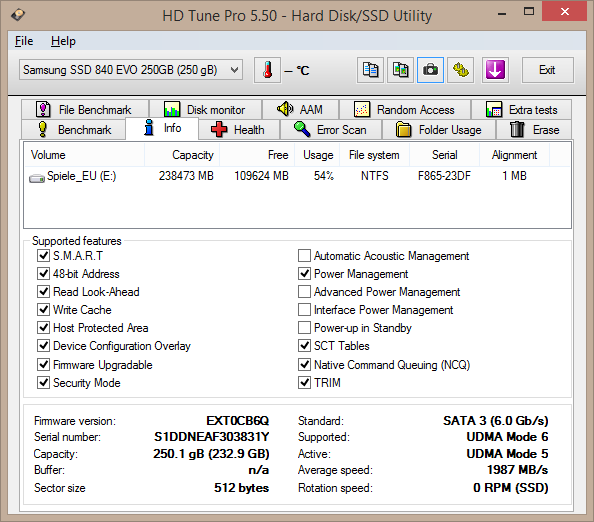Click the Exit button
Image resolution: width=594 pixels, height=522 pixels.
[x=547, y=70]
